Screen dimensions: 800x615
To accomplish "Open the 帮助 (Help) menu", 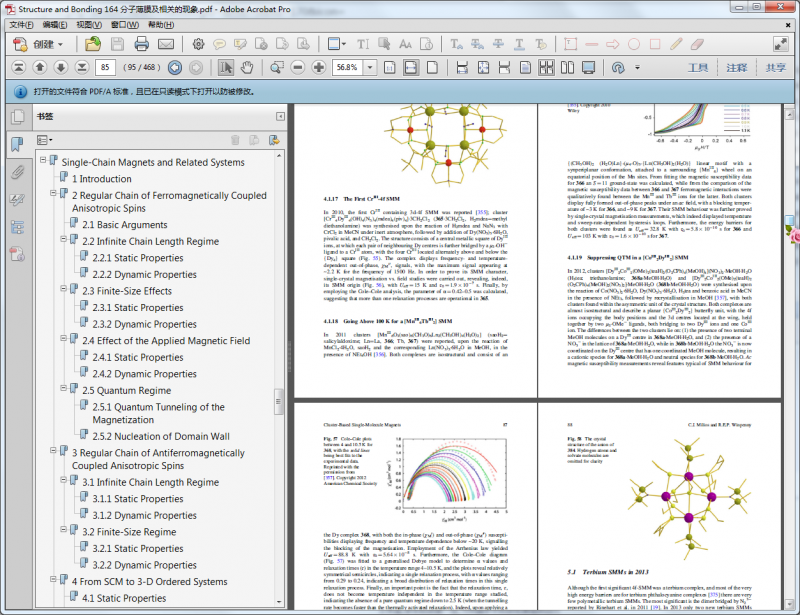I will (161, 23).
